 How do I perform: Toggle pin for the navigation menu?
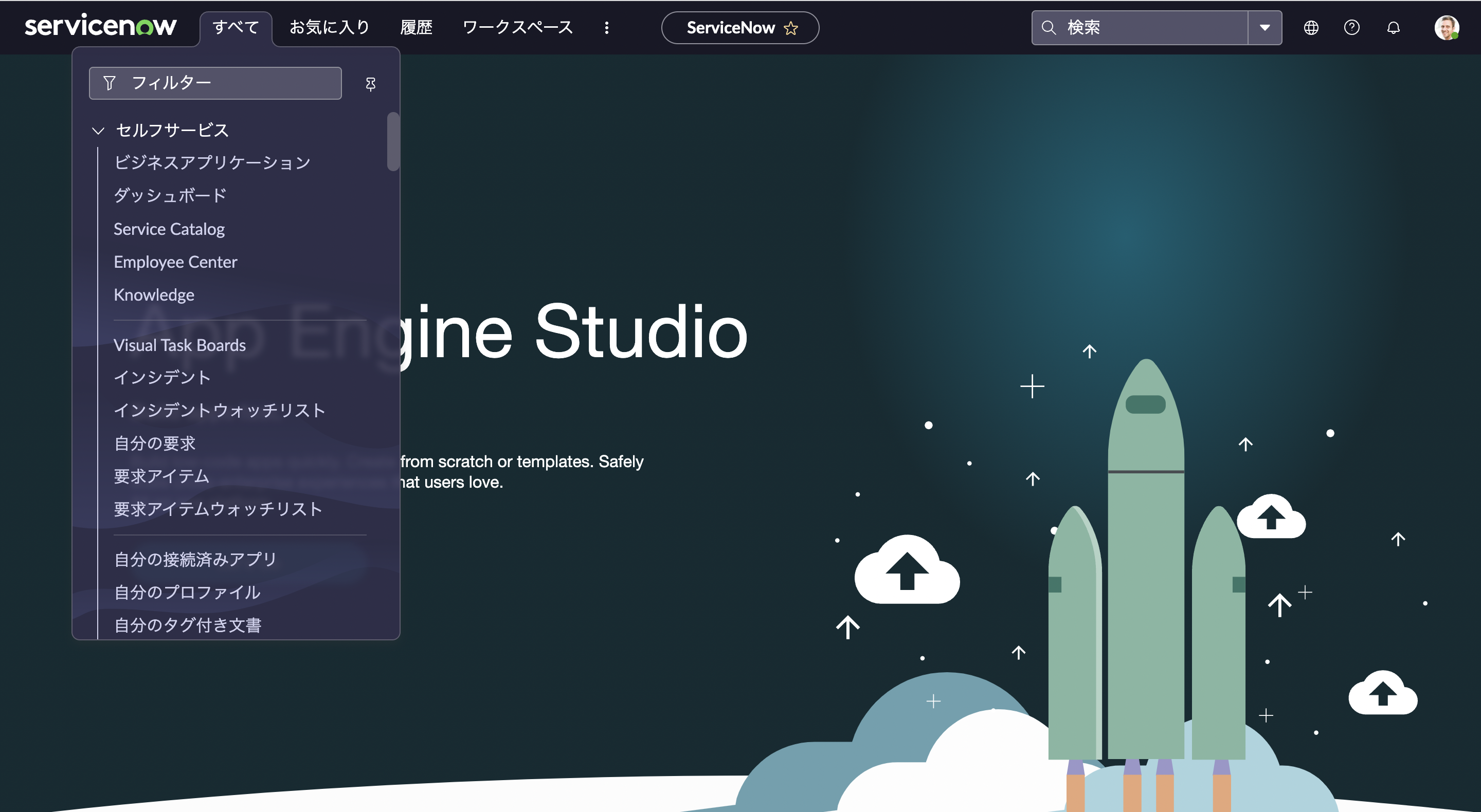[x=370, y=83]
